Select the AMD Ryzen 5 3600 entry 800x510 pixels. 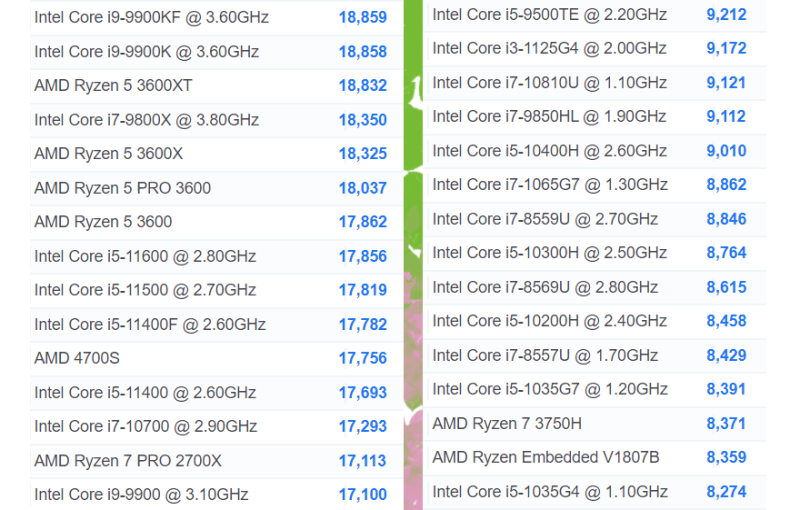pyautogui.click(x=103, y=222)
